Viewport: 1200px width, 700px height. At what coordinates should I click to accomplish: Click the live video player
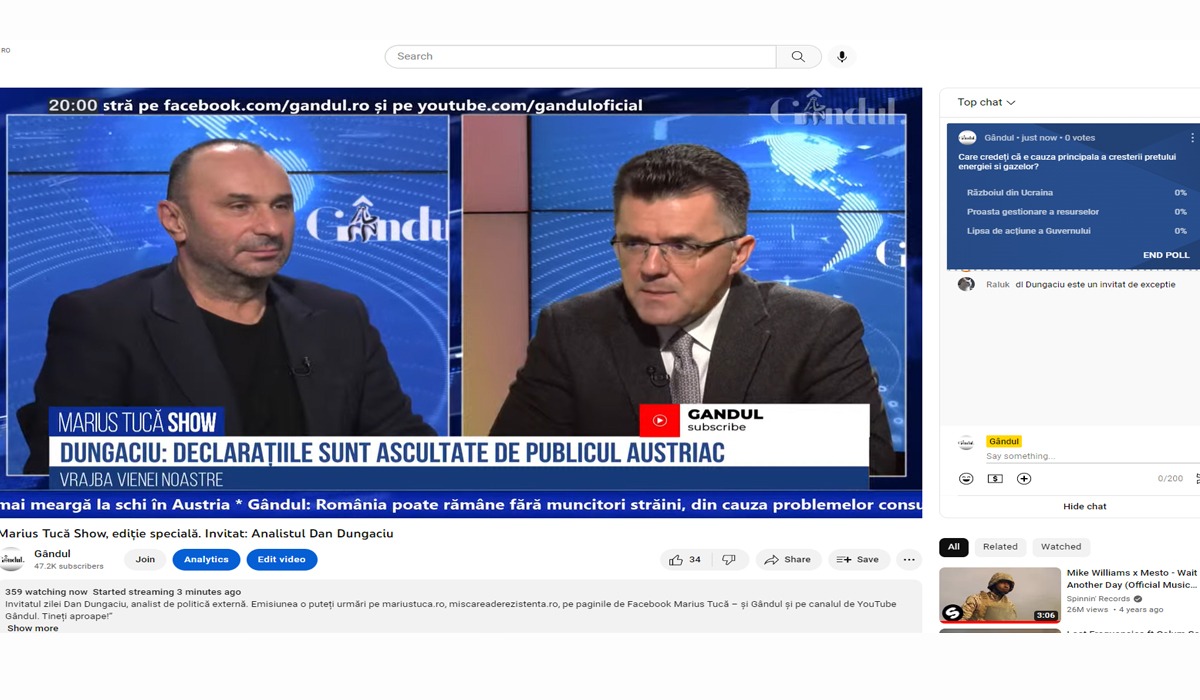461,303
